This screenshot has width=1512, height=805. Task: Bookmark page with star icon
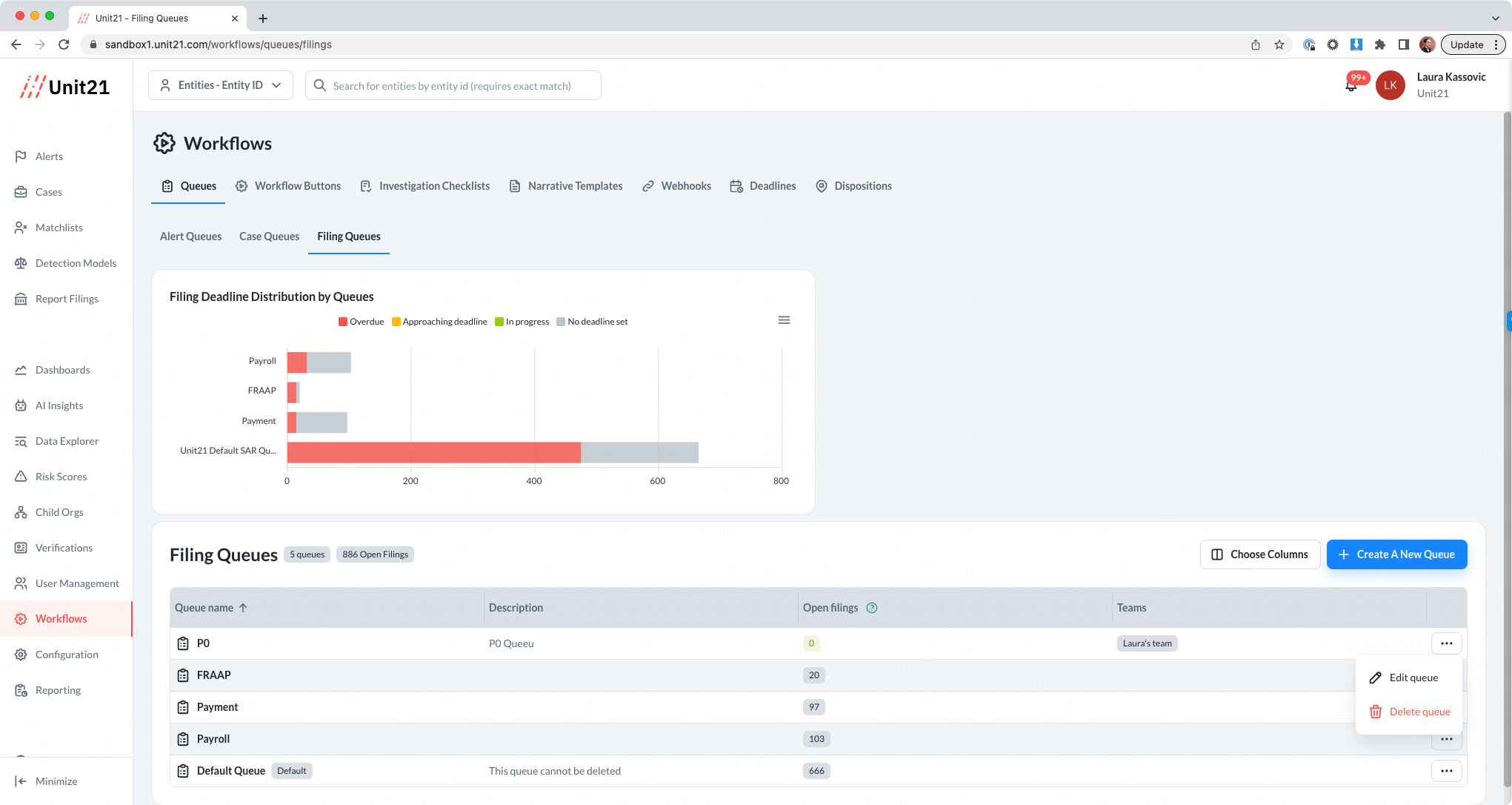[x=1279, y=44]
